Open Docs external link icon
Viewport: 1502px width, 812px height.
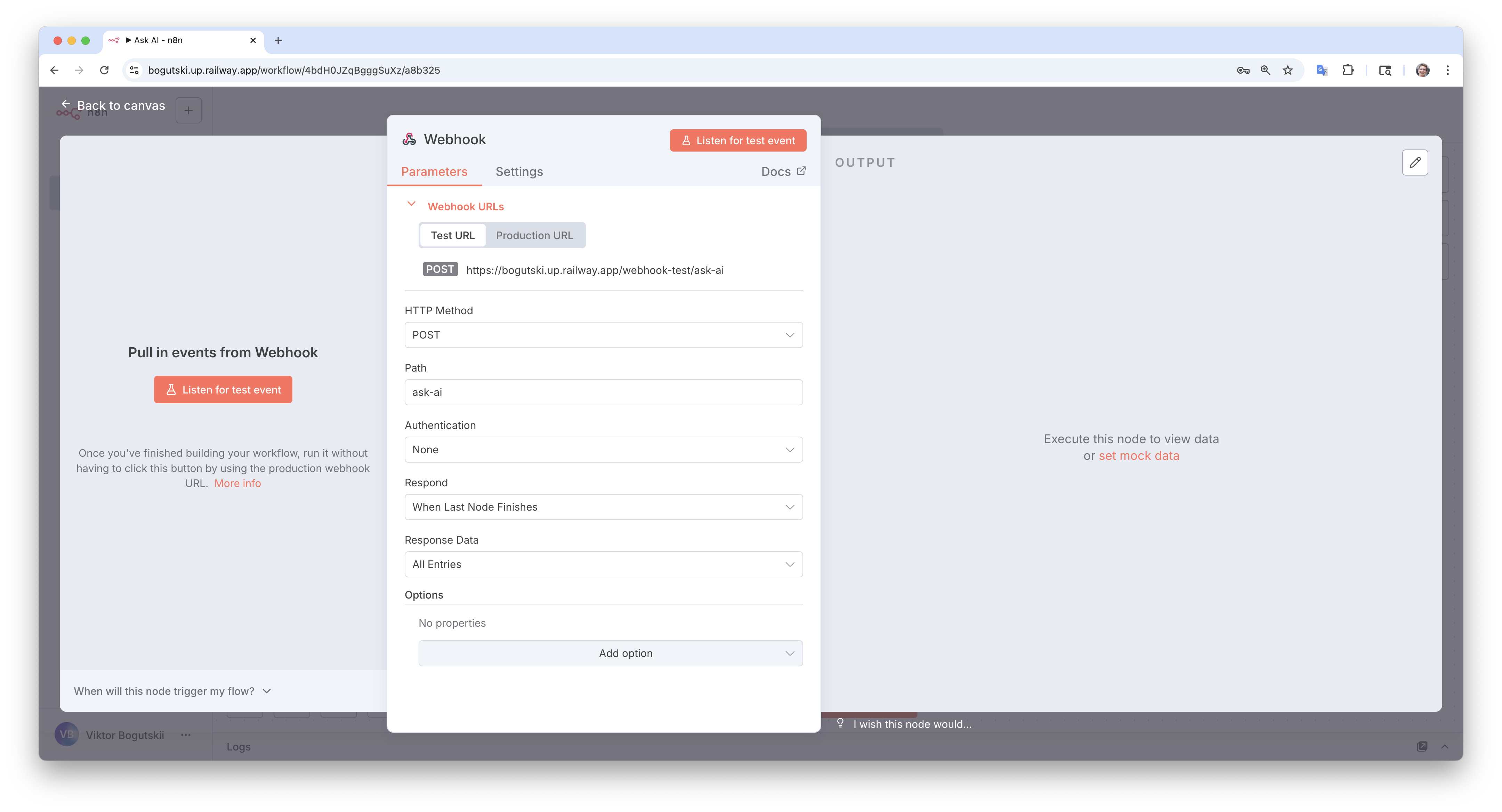click(x=801, y=171)
